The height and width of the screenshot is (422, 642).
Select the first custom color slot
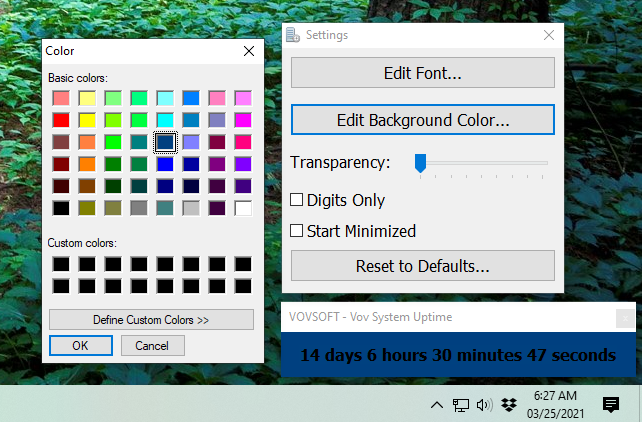[x=61, y=264]
